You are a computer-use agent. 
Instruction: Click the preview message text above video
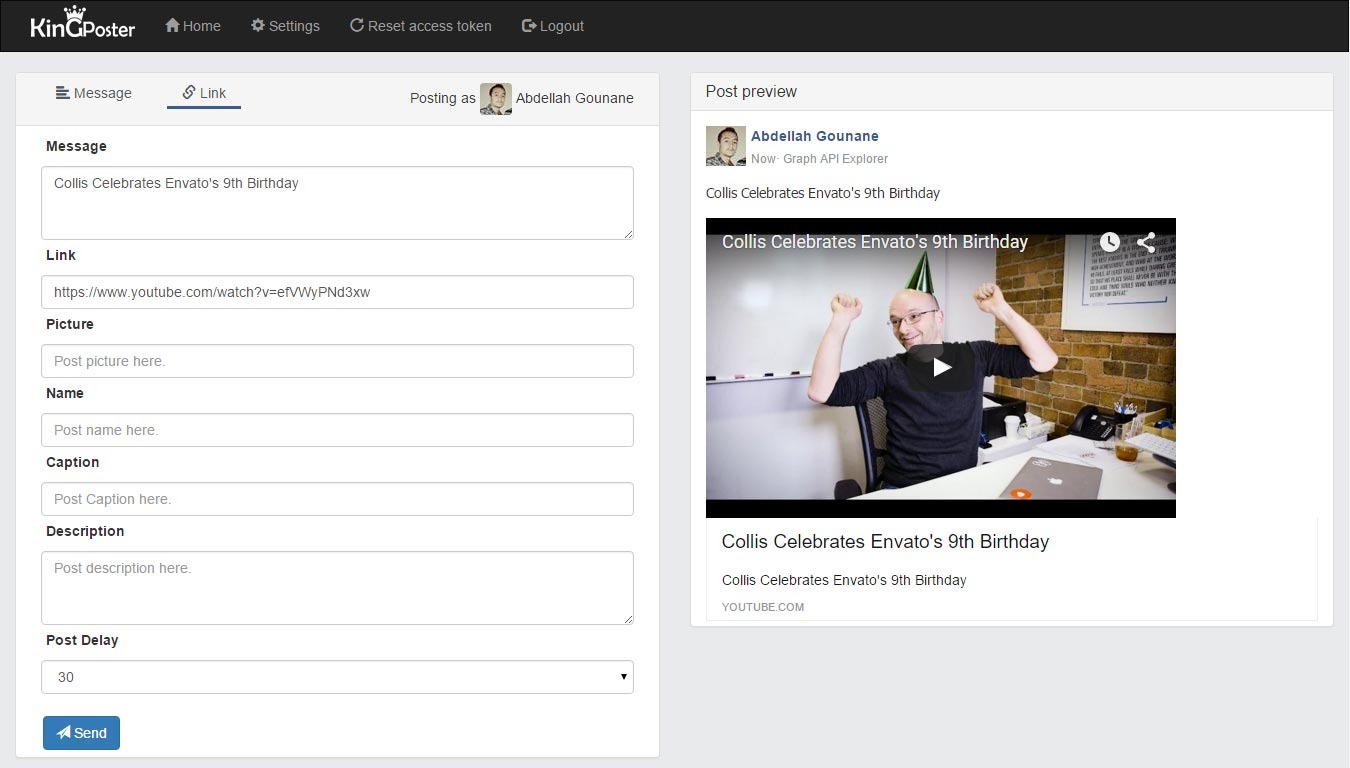(x=823, y=193)
